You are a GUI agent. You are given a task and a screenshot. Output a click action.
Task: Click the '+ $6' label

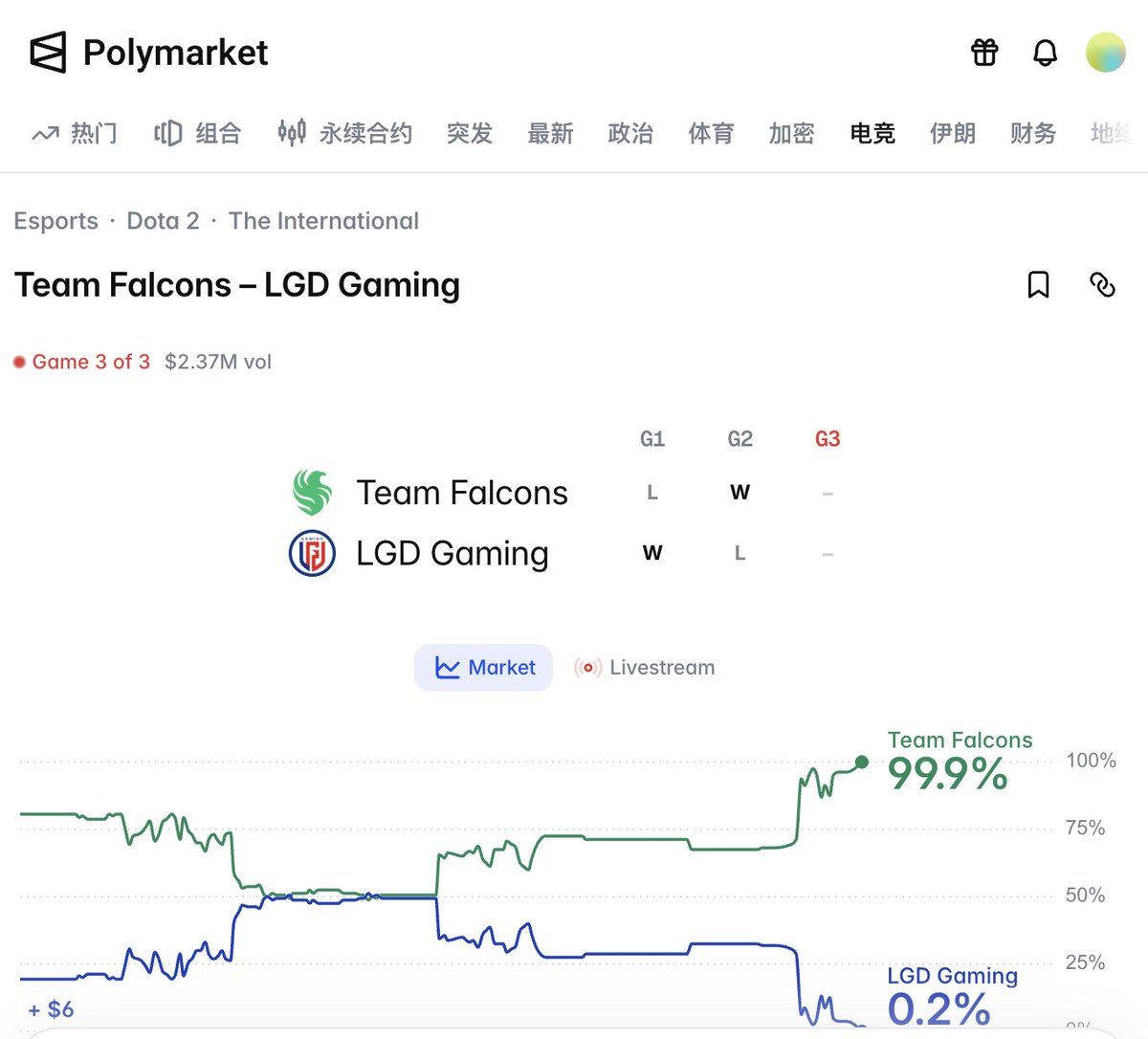tap(51, 1009)
